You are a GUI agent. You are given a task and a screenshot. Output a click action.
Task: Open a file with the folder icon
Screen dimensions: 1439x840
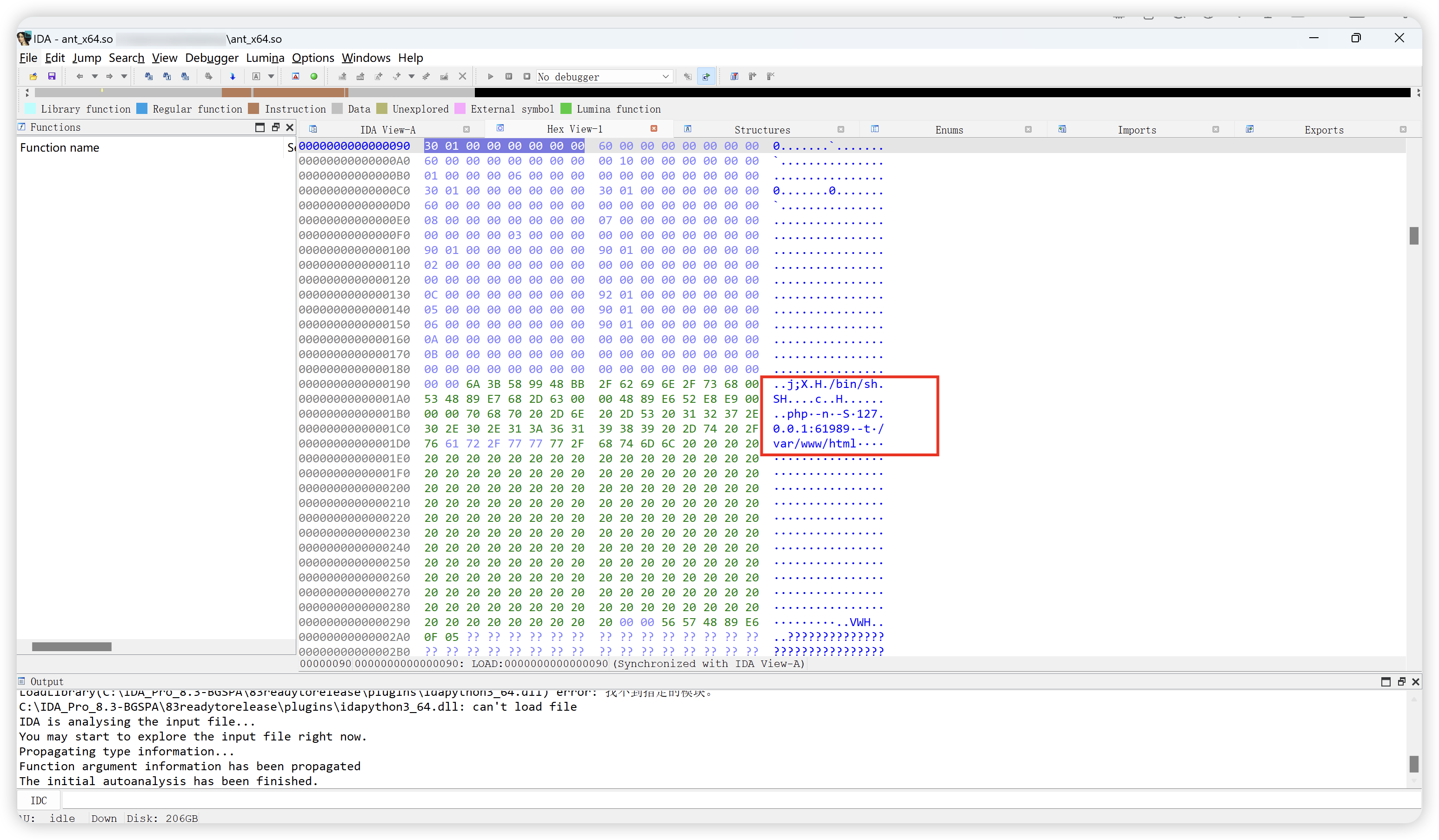click(x=33, y=76)
